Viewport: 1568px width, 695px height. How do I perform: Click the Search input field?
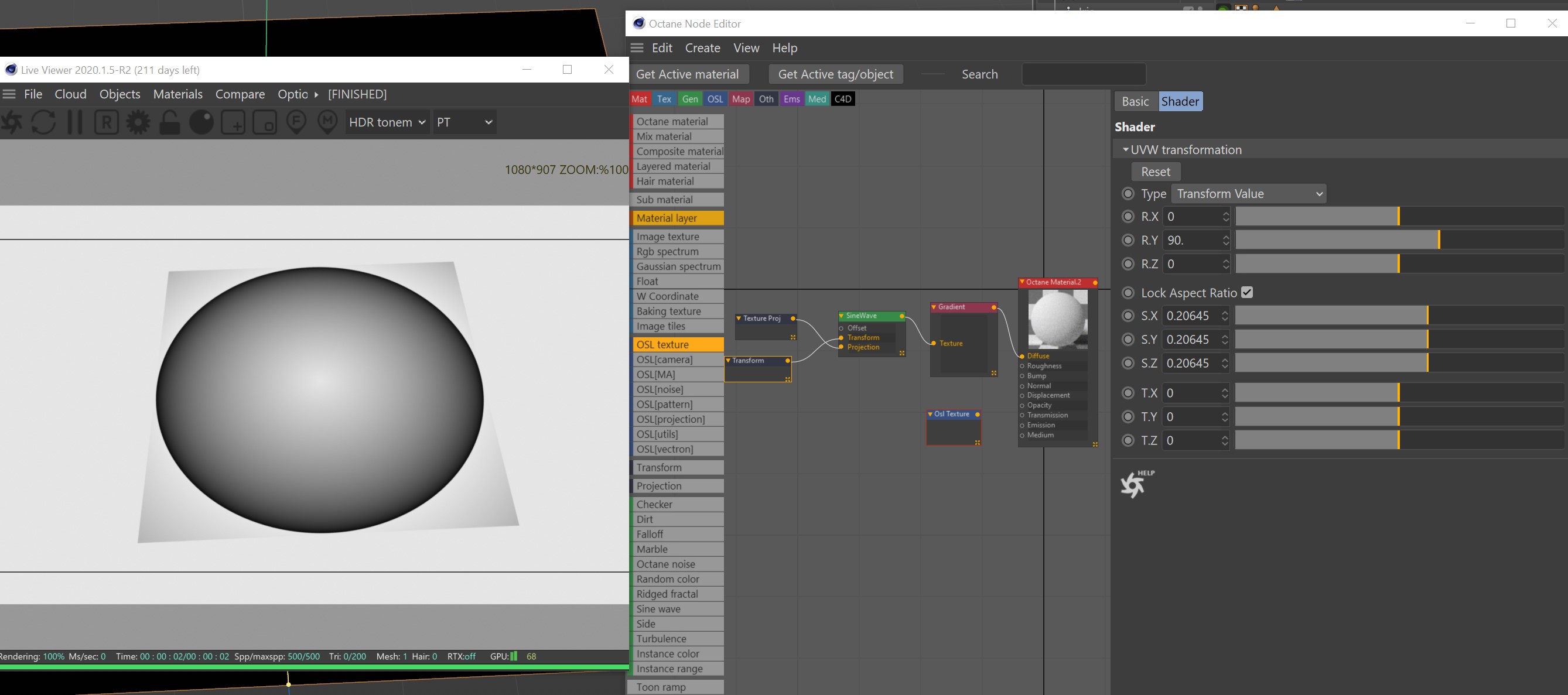tap(1084, 74)
